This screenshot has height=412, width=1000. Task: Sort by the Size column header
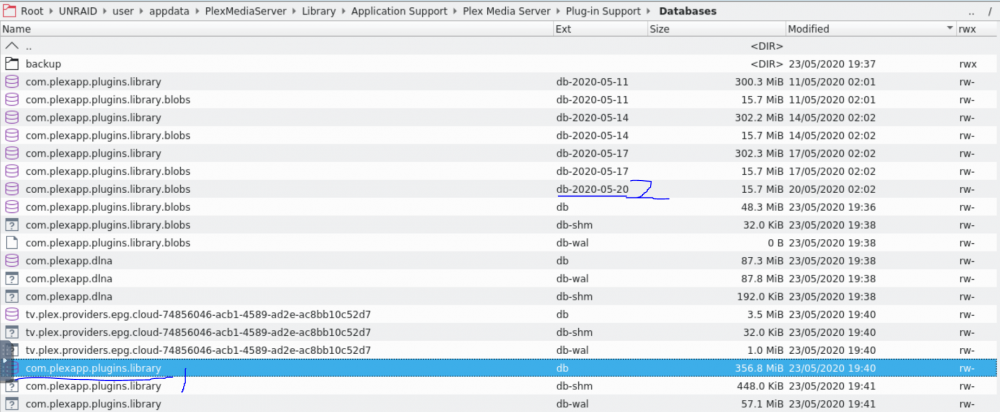[716, 29]
